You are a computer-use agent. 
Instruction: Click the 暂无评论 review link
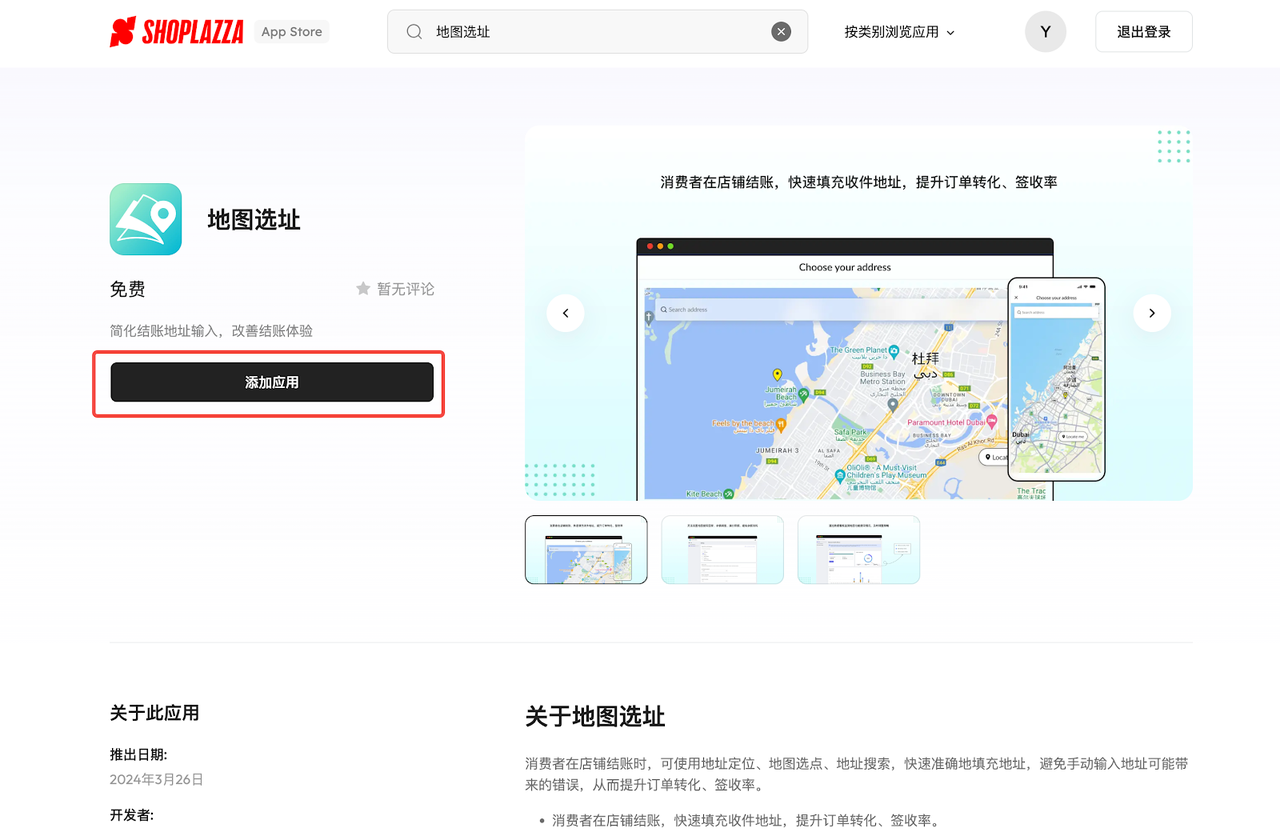click(x=404, y=288)
